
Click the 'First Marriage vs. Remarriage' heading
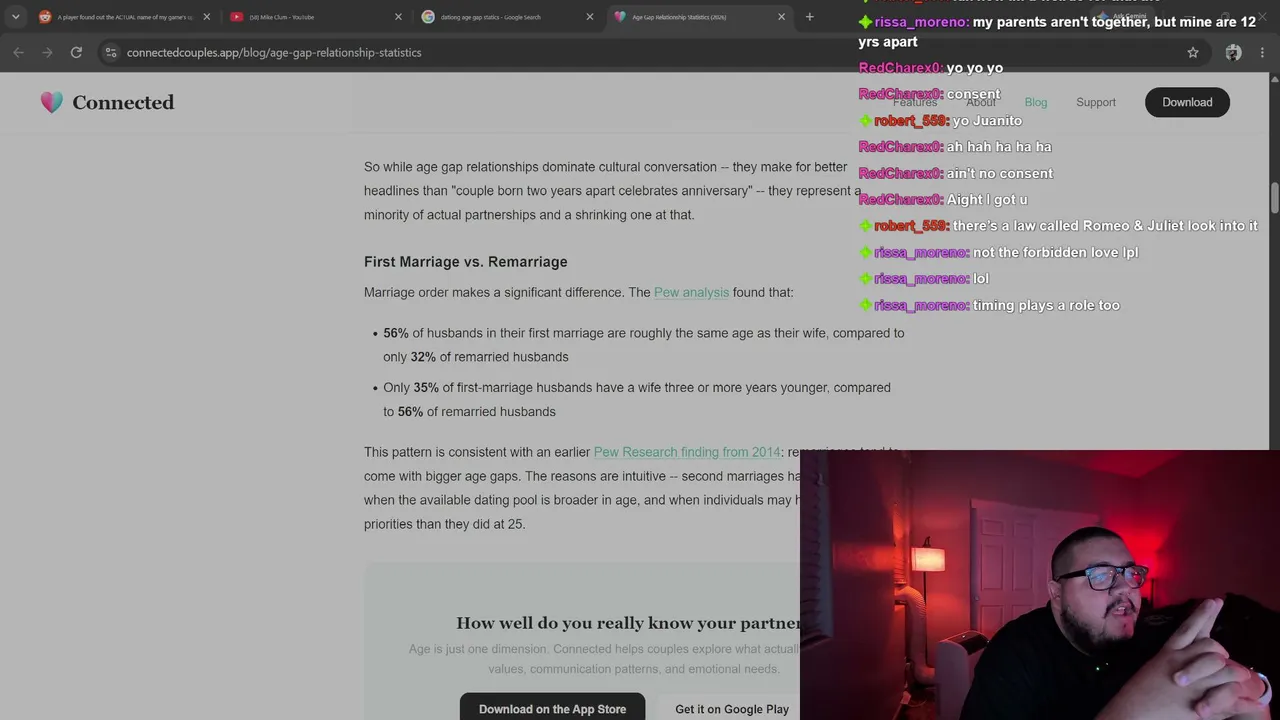click(x=466, y=262)
